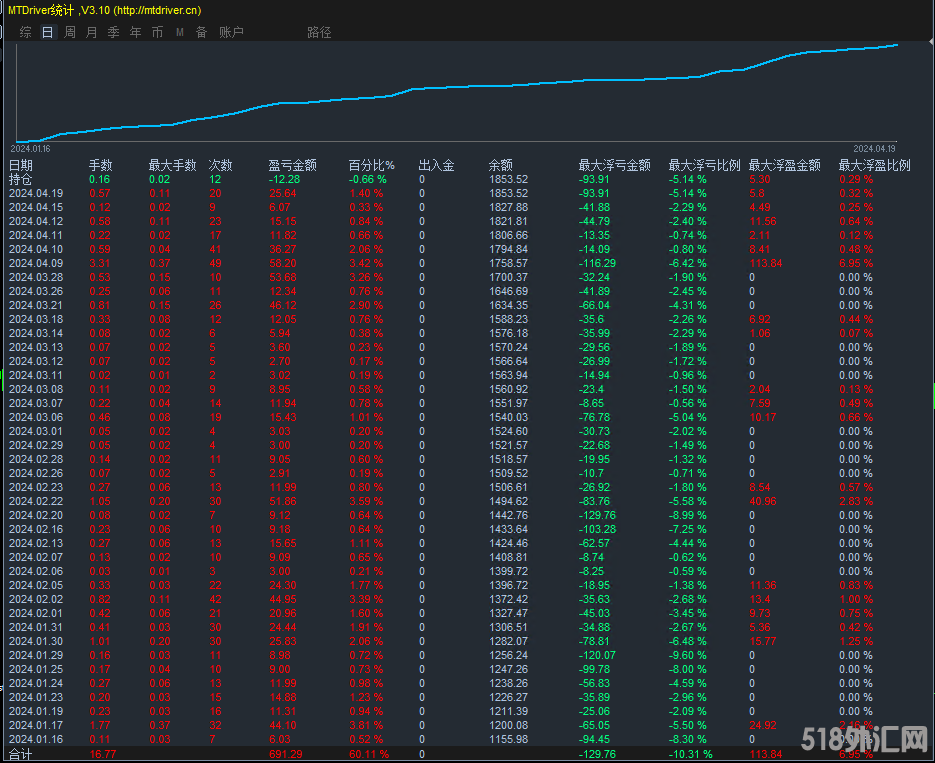Switch to the 综 summary tab

pyautogui.click(x=26, y=32)
